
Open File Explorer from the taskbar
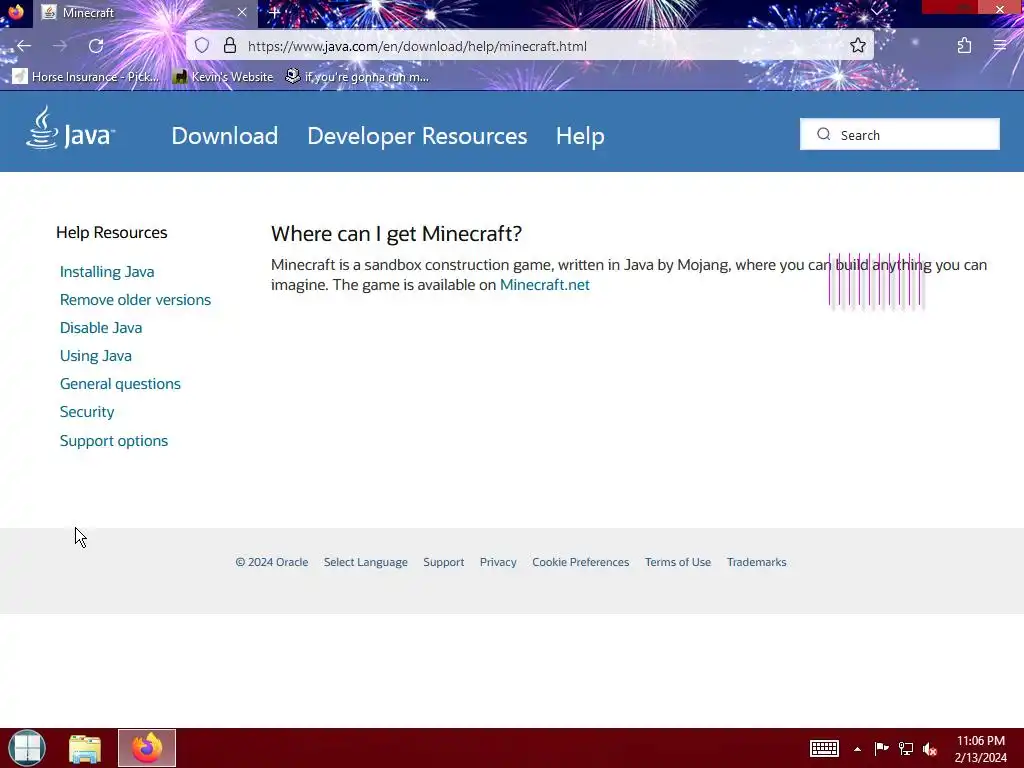[85, 748]
